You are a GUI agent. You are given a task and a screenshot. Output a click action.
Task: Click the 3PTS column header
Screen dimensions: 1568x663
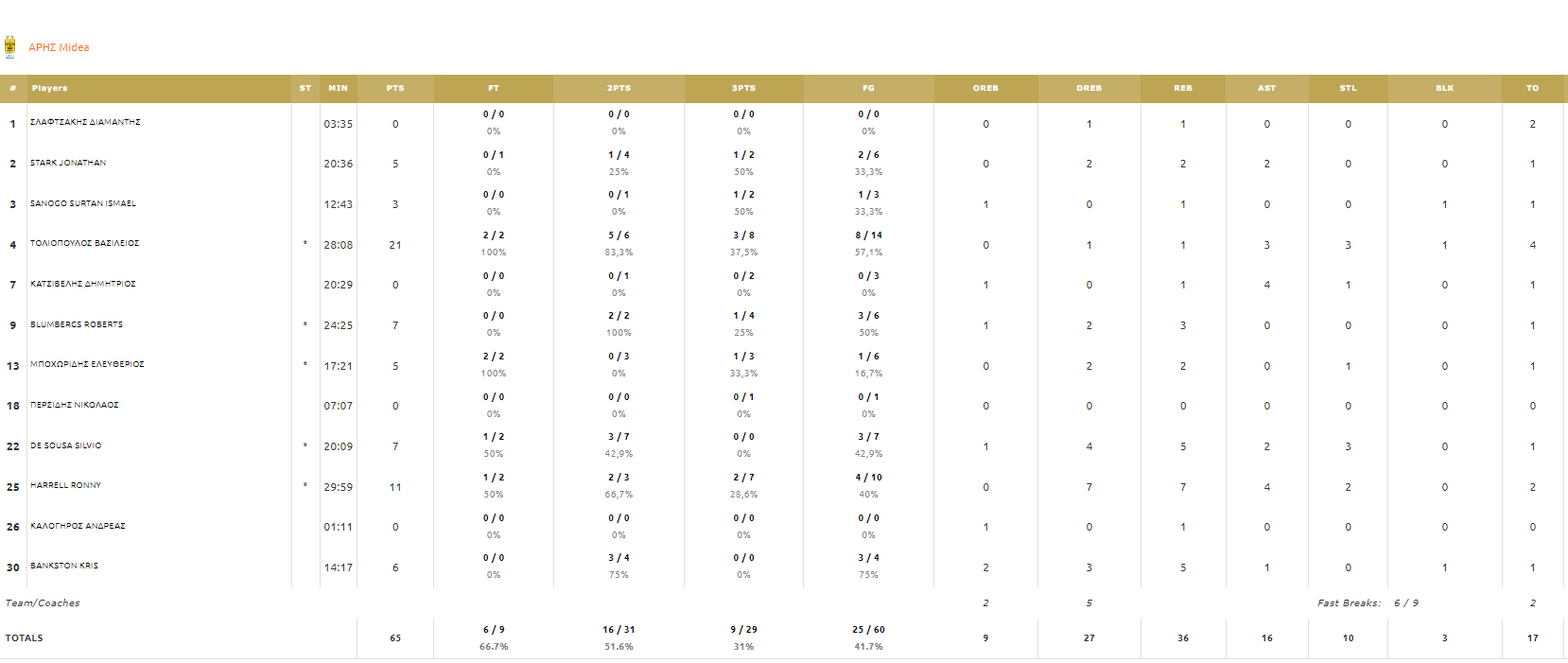(743, 88)
